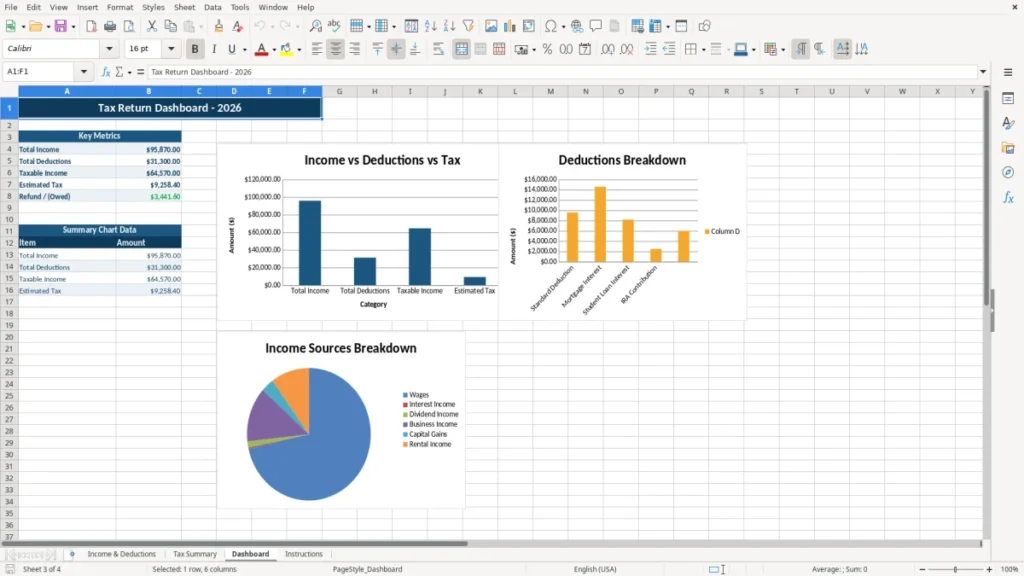Open the Function Wizard
This screenshot has width=1024, height=576.
[106, 72]
